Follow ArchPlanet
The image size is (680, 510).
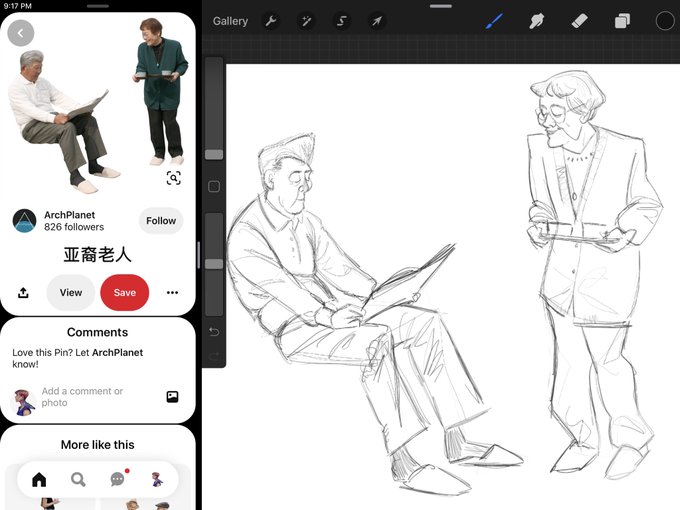click(x=161, y=221)
